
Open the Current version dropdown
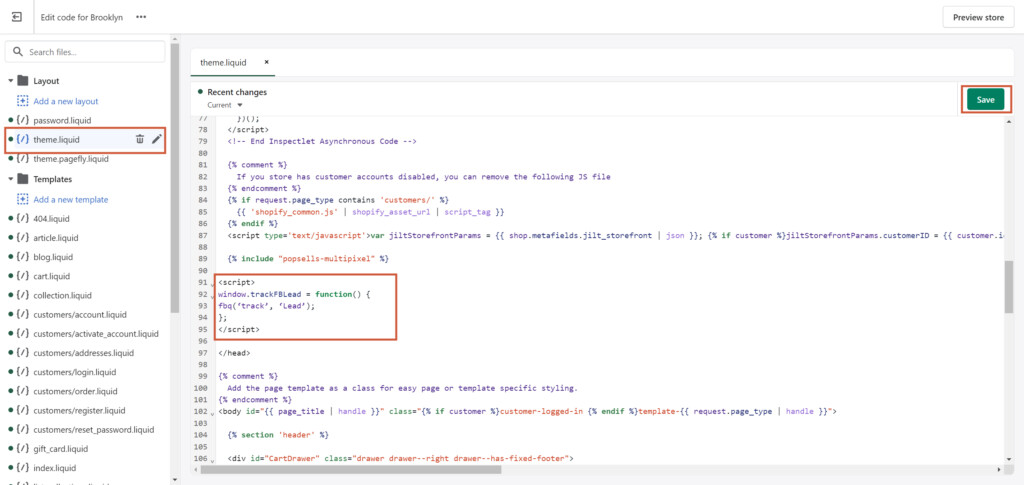(225, 104)
